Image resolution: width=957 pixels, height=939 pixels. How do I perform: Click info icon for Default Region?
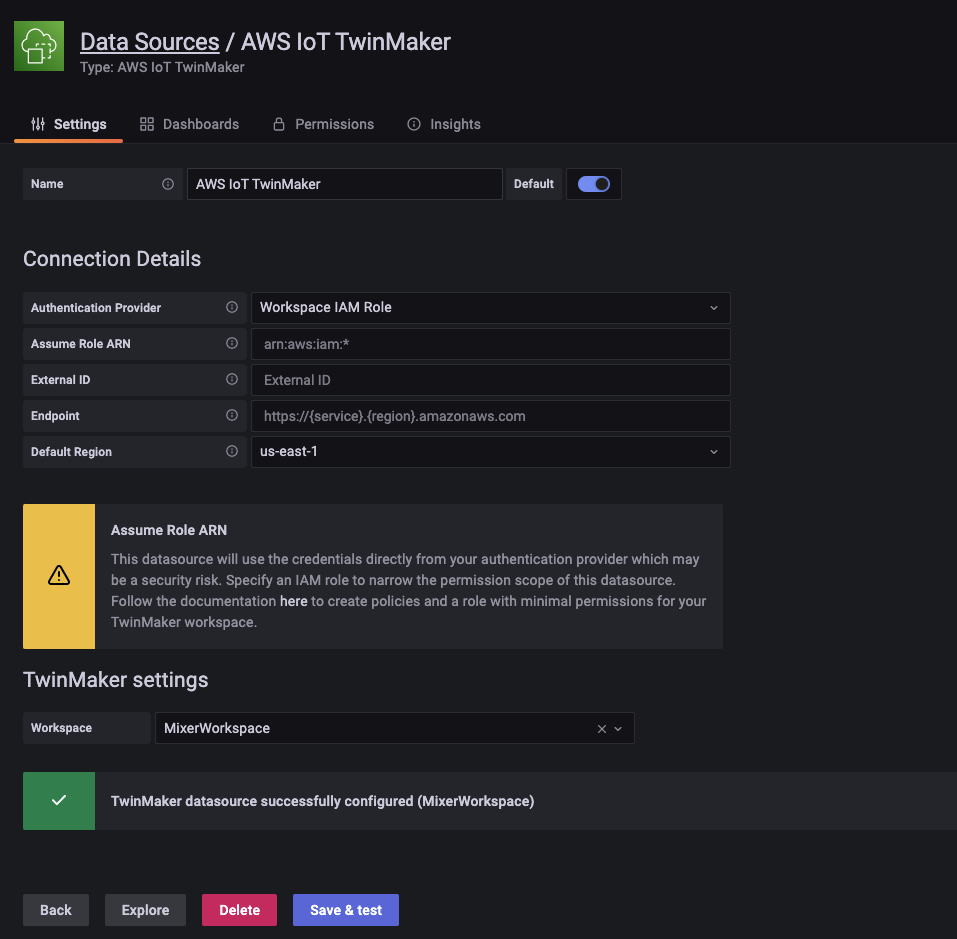[232, 452]
